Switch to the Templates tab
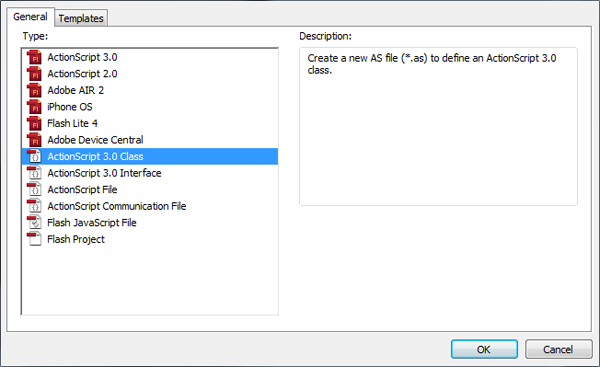Screen dimensions: 600x367 point(81,18)
